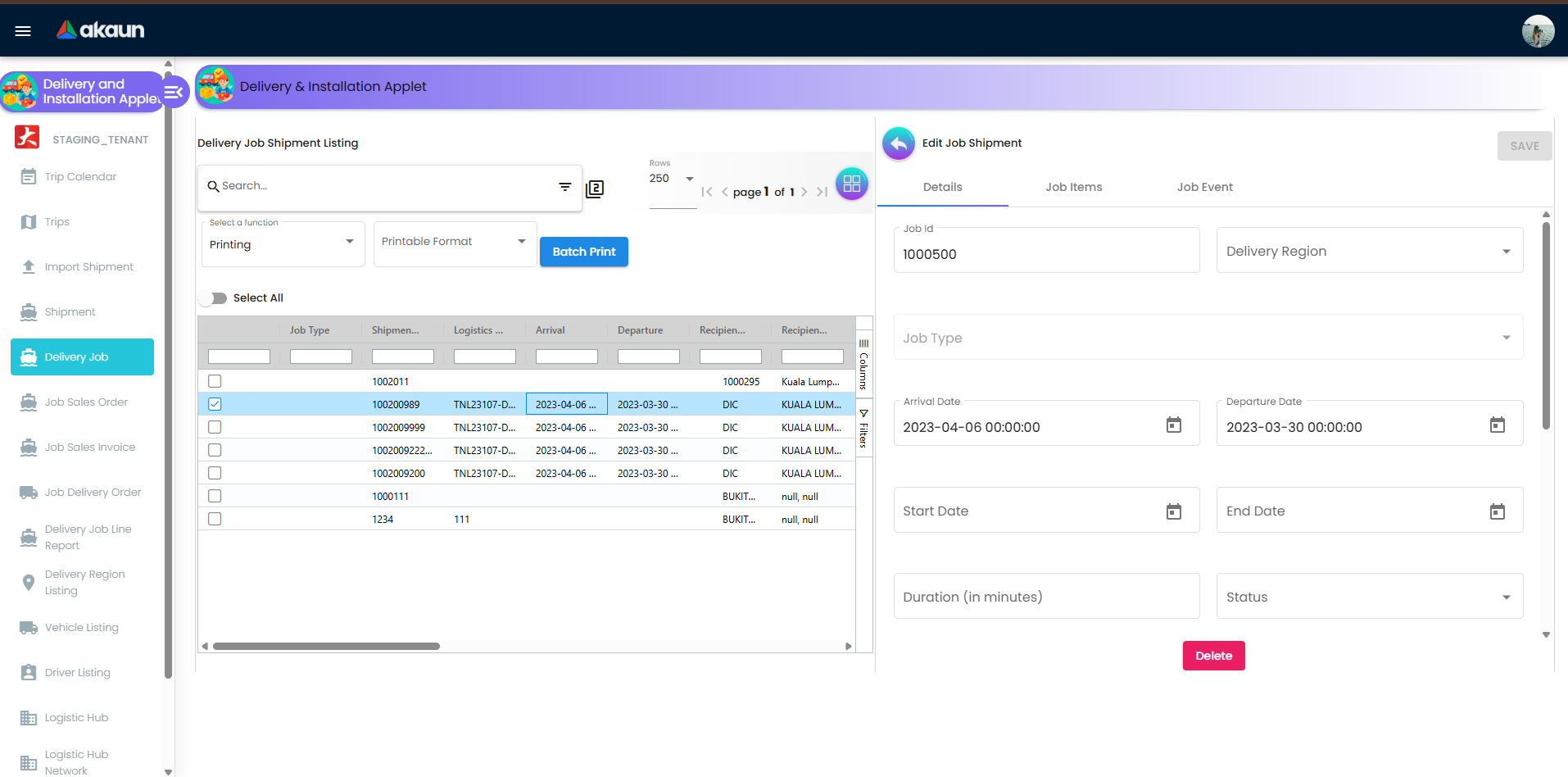Uncheck the selected row for shipment 100200989
The width and height of the screenshot is (1568, 777).
[214, 403]
